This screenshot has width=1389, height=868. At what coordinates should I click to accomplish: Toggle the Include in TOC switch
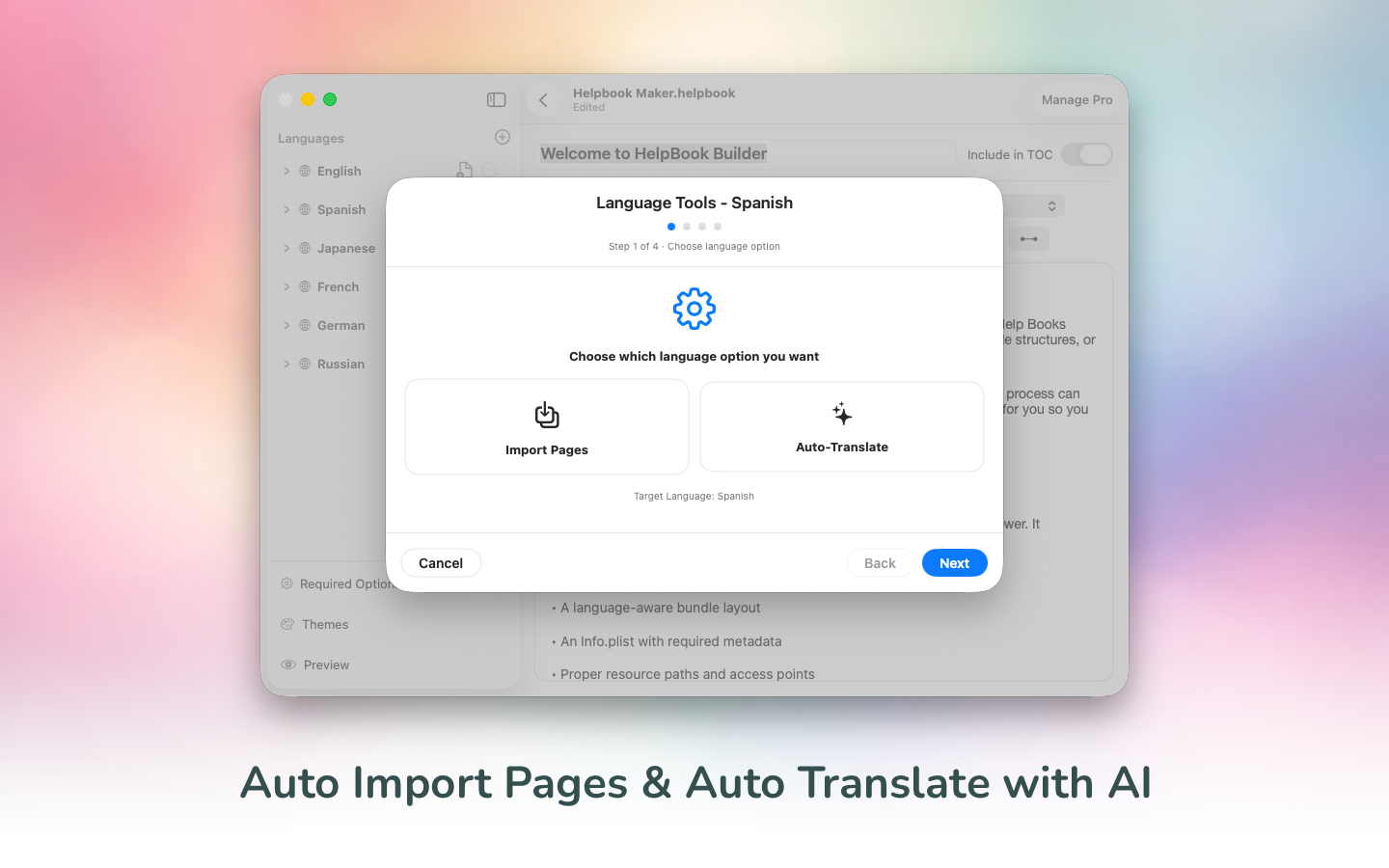click(1086, 154)
